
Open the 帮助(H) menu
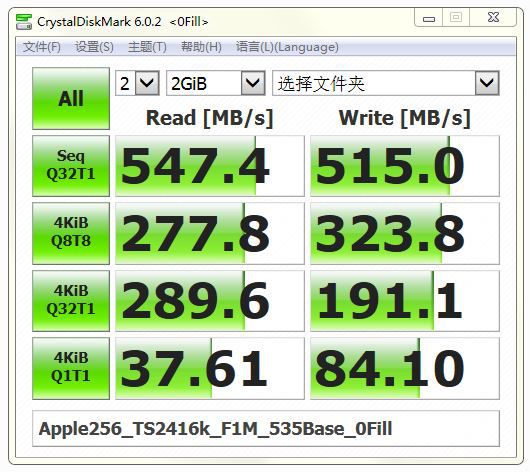pyautogui.click(x=201, y=47)
